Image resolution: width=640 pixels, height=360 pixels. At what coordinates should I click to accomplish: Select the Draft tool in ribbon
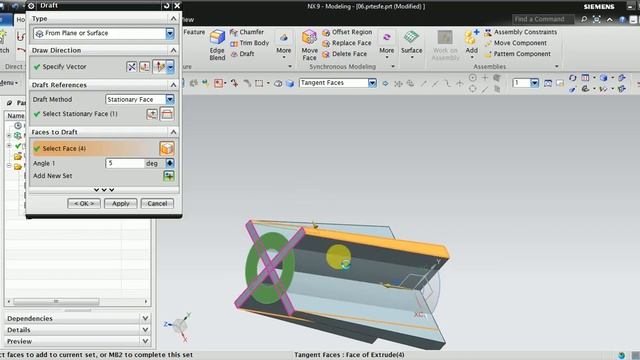[242, 54]
